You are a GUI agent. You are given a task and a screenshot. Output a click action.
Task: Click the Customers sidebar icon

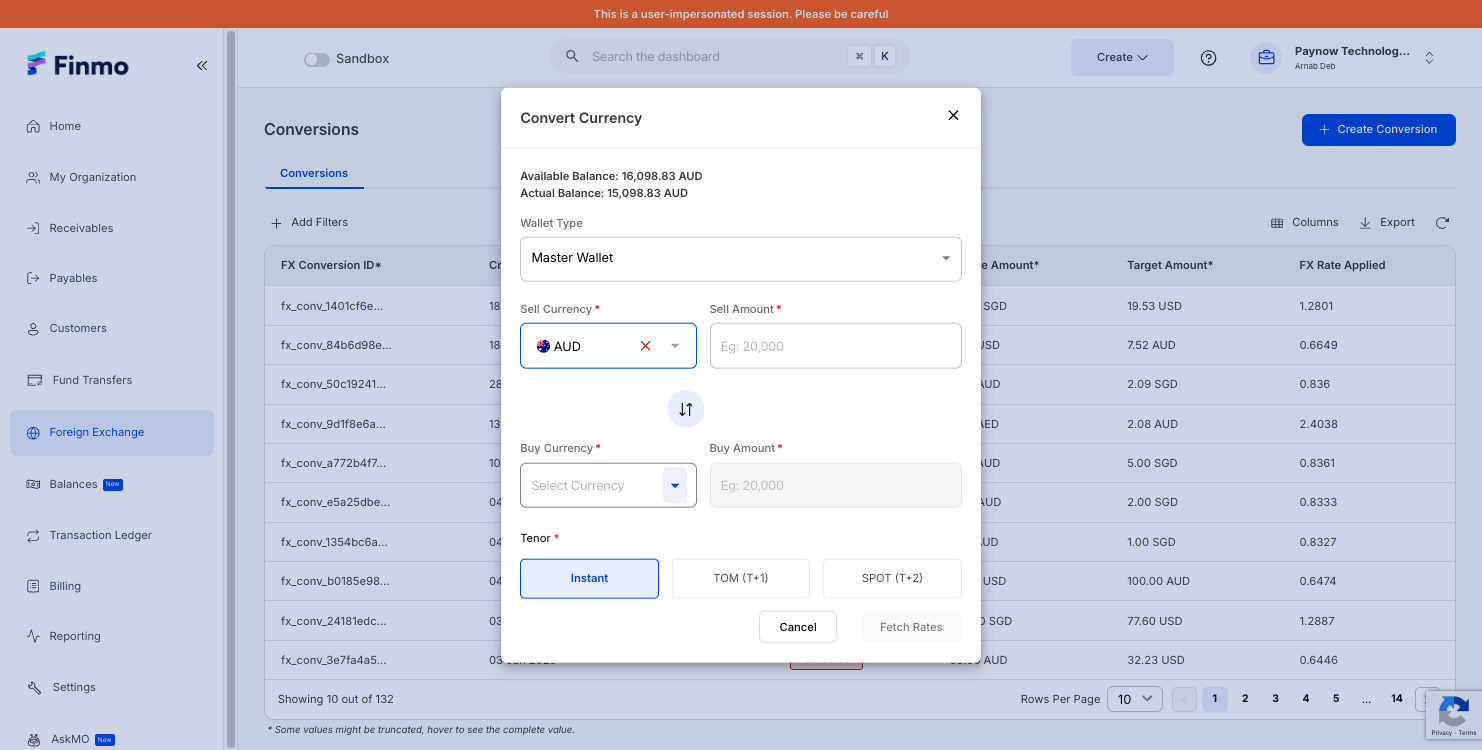pyautogui.click(x=33, y=328)
